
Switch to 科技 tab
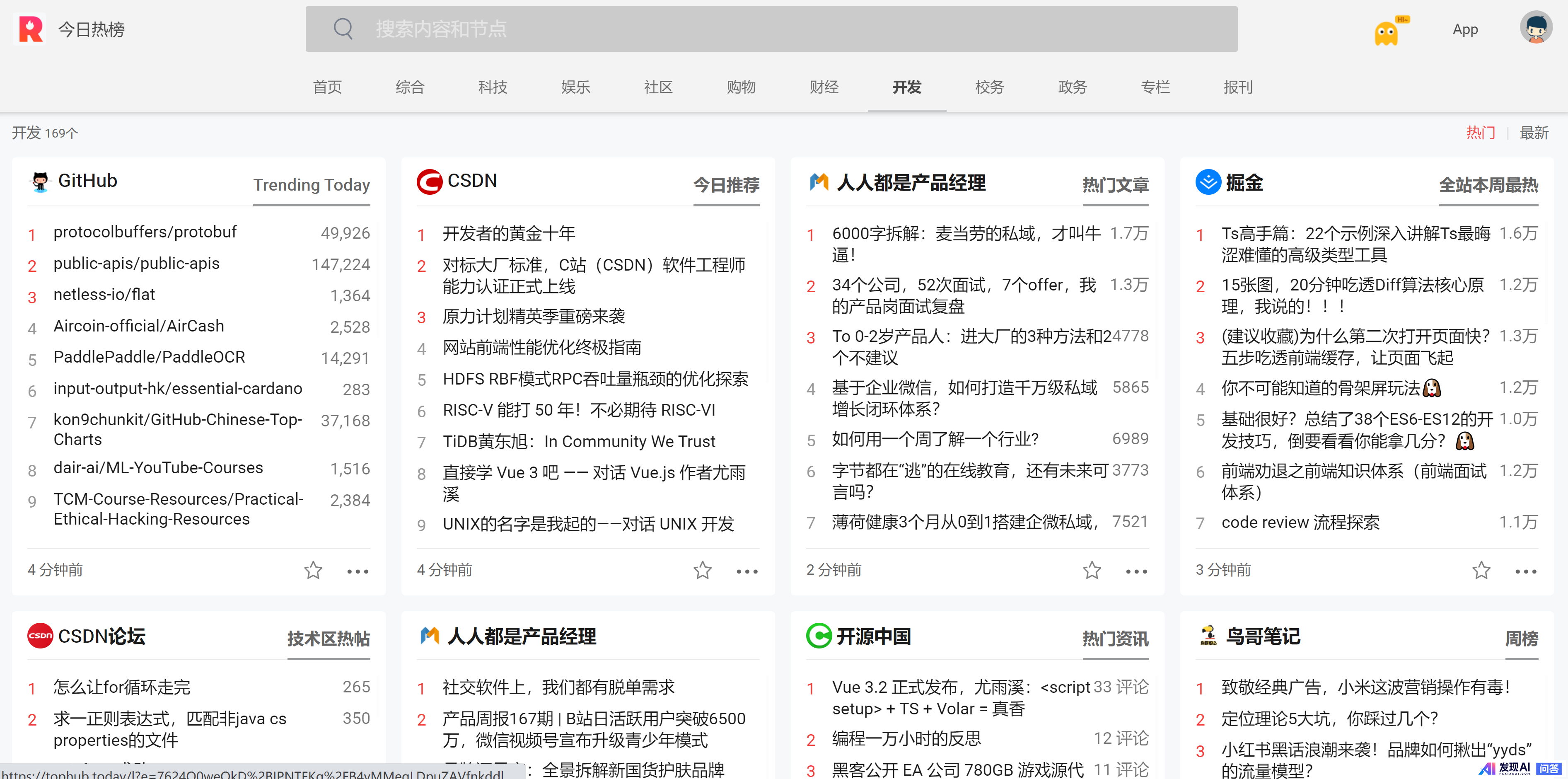(x=493, y=87)
